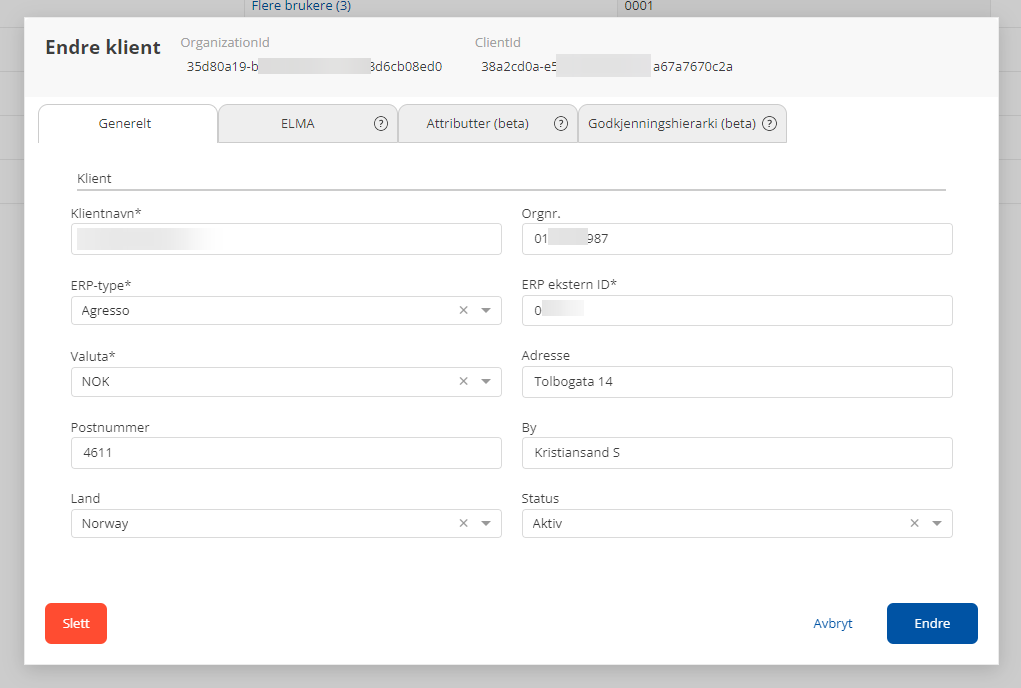Clear the Status Aktiv value
The width and height of the screenshot is (1021, 688).
pos(914,523)
